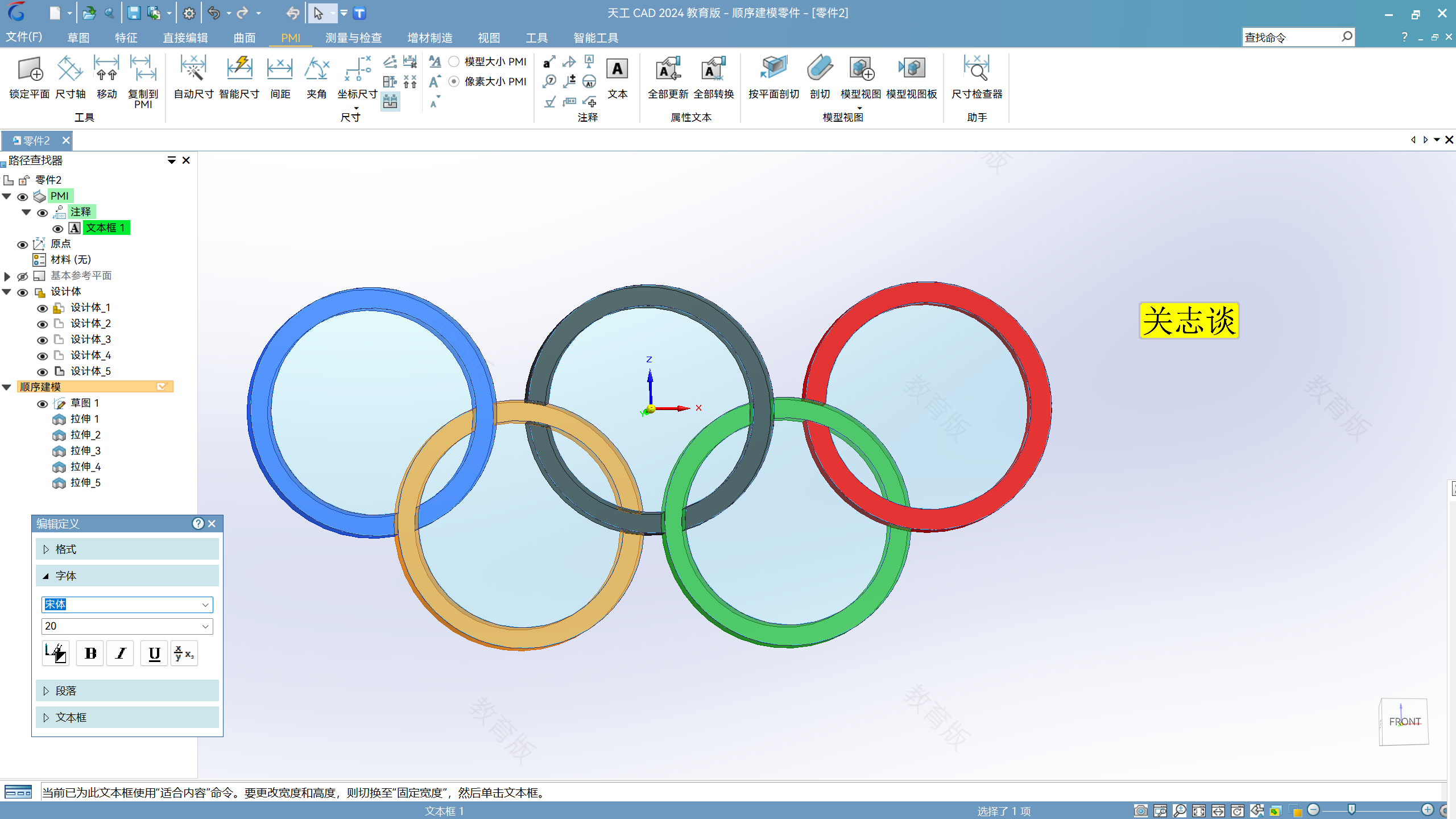Toggle Underline formatting button

pos(154,653)
